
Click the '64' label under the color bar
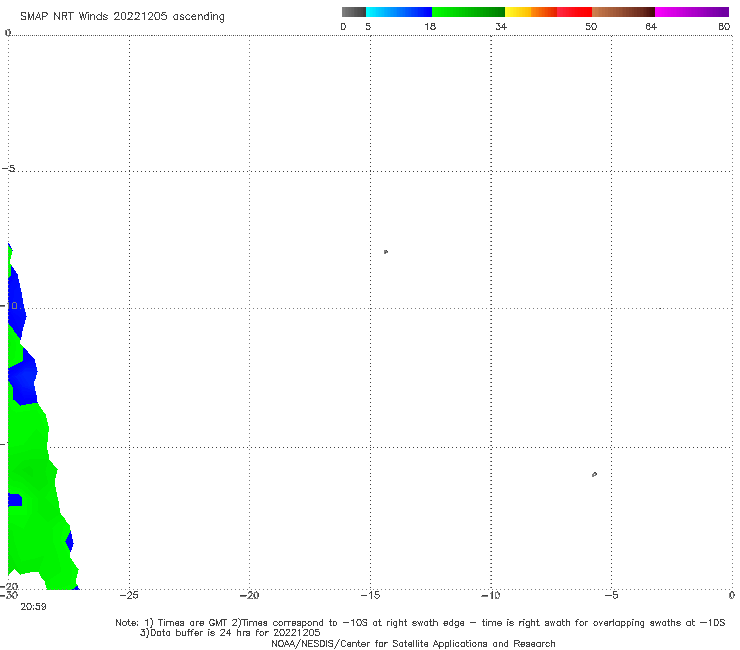click(651, 27)
